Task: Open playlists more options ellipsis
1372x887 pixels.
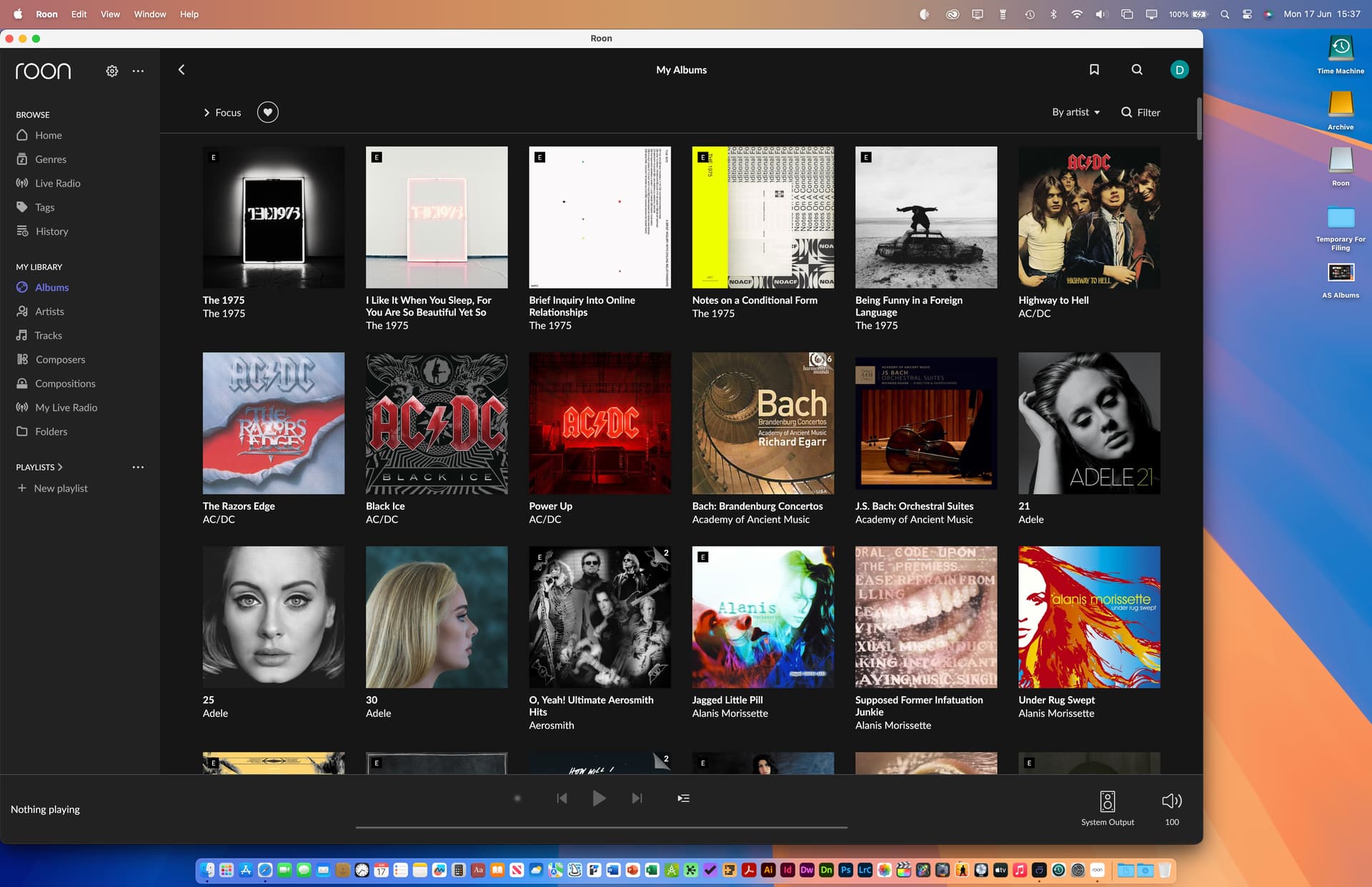Action: pos(138,467)
